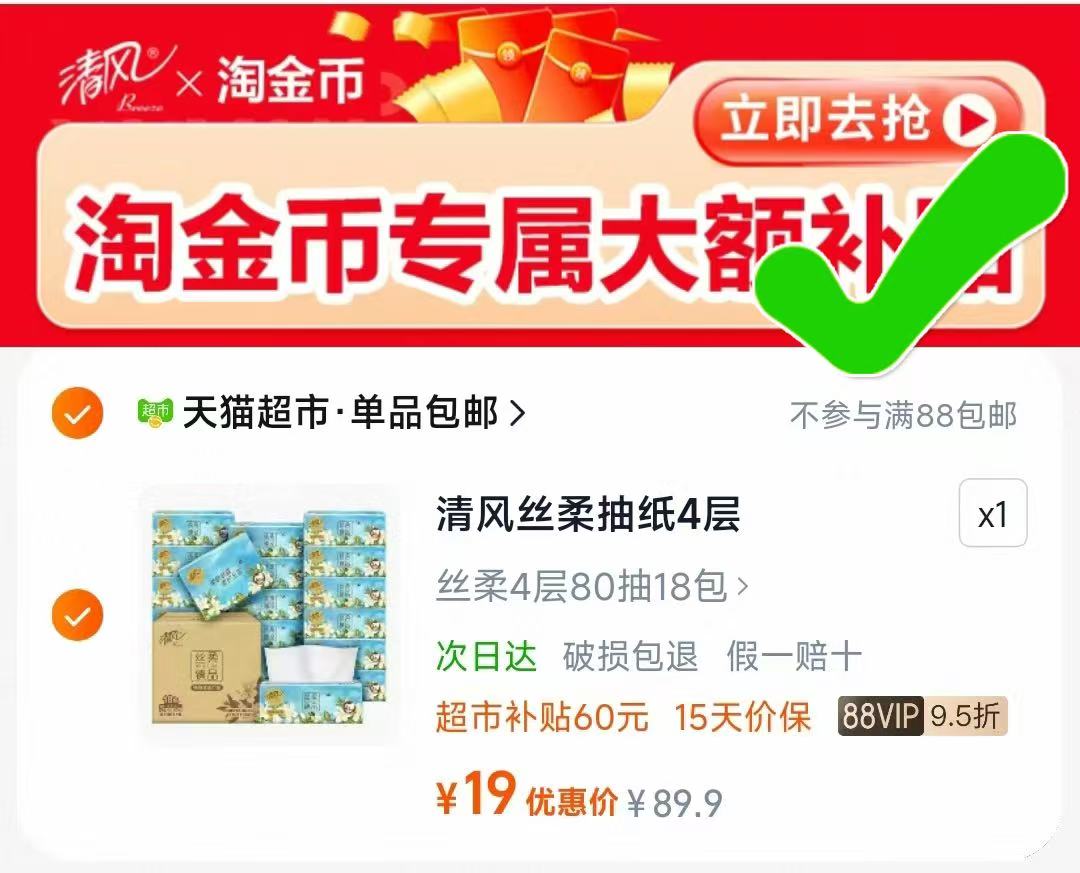Image resolution: width=1080 pixels, height=873 pixels.
Task: Tap the 15天价保 price protection tag
Action: (x=742, y=717)
